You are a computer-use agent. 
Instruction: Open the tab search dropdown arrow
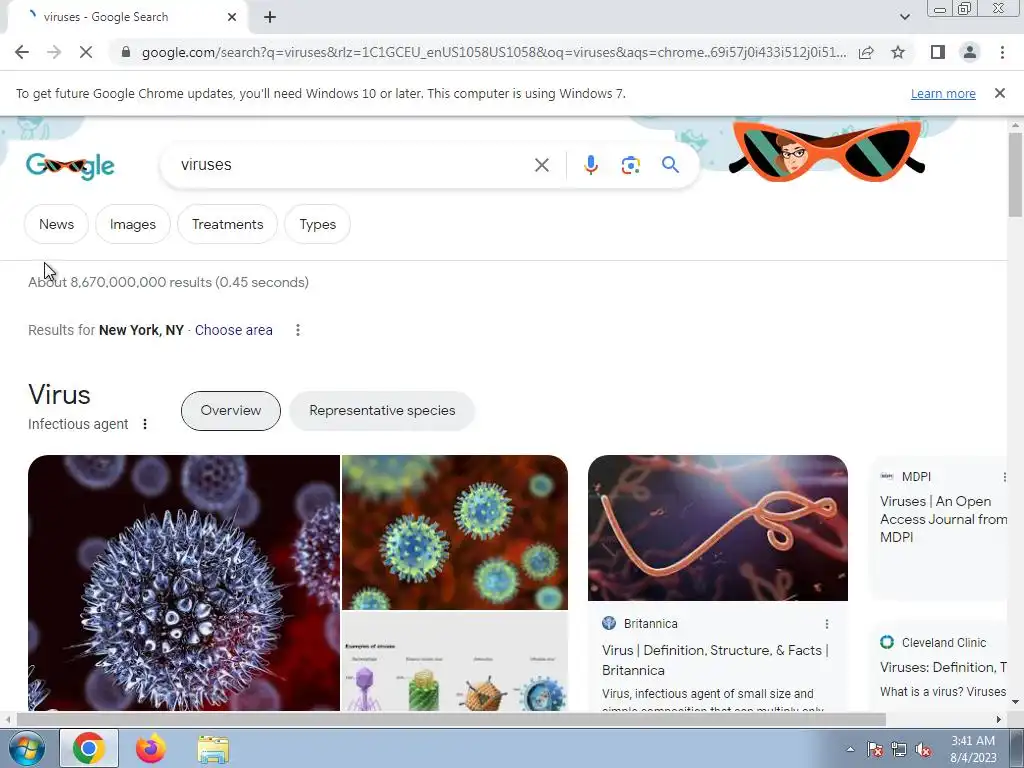coord(904,17)
